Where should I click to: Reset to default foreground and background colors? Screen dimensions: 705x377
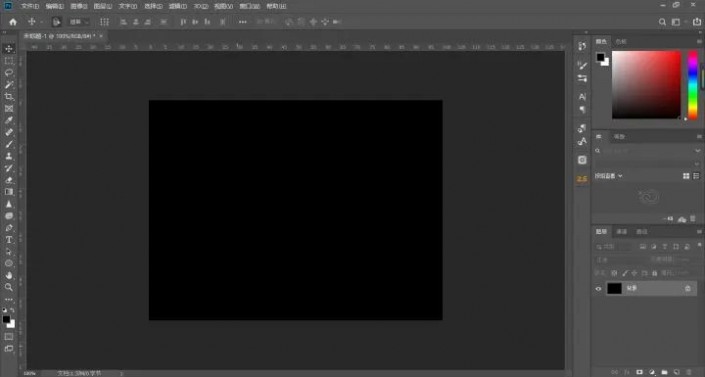coord(4,310)
